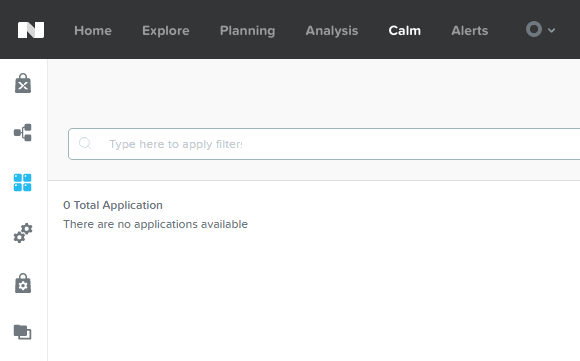The height and width of the screenshot is (361, 580).
Task: Open the Marketplace shopping bag icon
Action: coord(23,83)
